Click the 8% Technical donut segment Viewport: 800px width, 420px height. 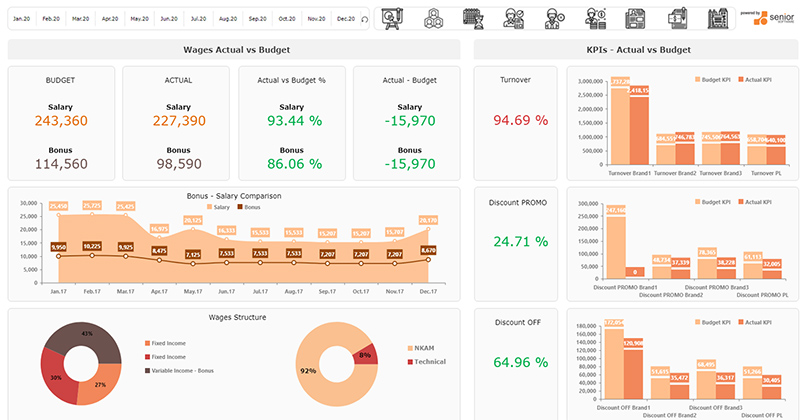point(366,355)
